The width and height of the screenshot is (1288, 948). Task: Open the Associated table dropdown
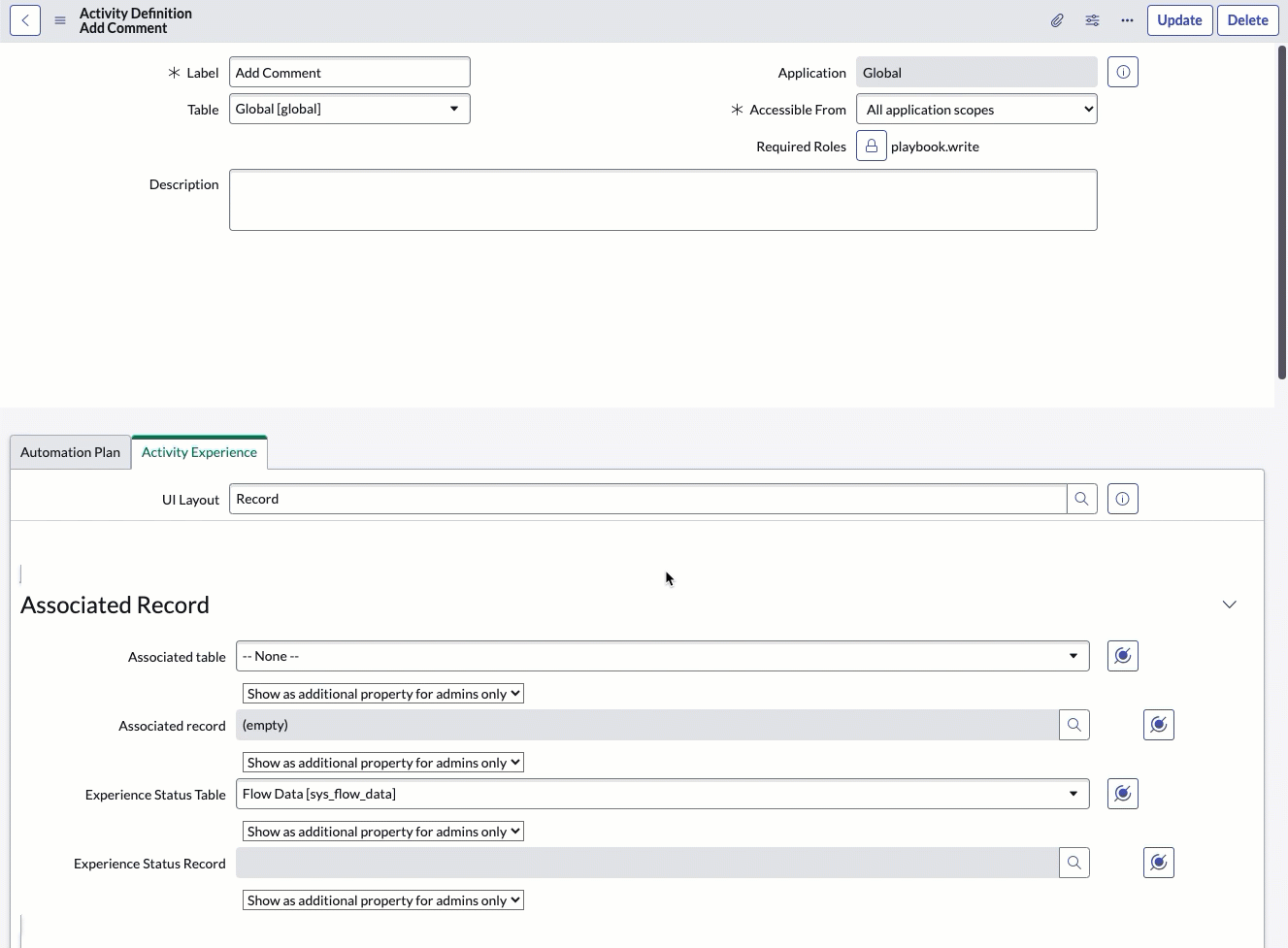point(662,656)
